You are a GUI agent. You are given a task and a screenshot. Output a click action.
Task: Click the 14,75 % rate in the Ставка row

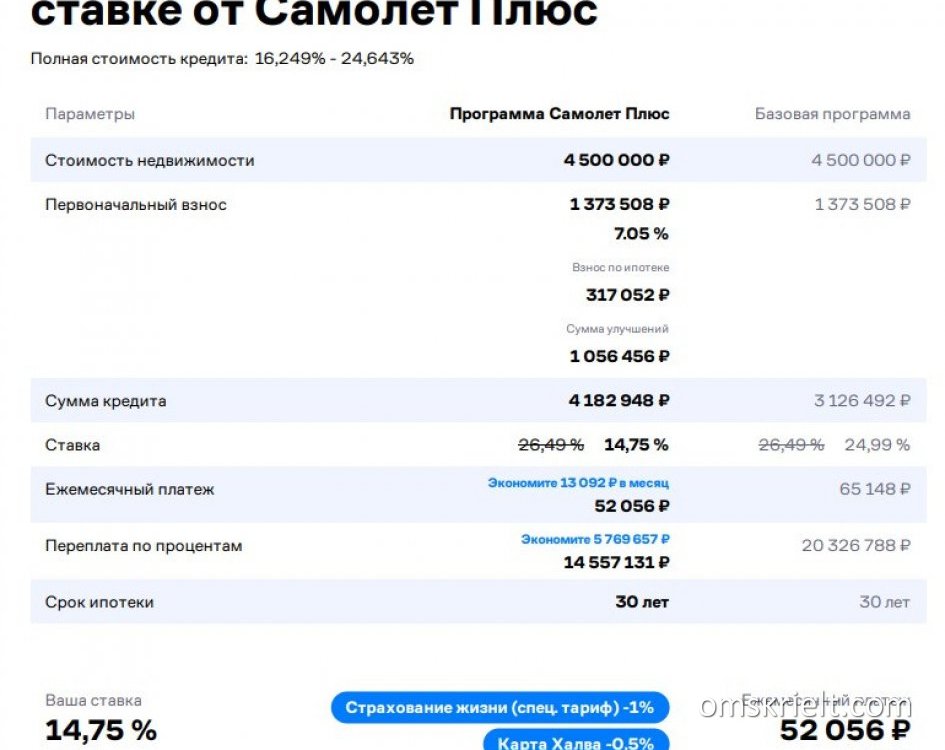click(x=636, y=445)
